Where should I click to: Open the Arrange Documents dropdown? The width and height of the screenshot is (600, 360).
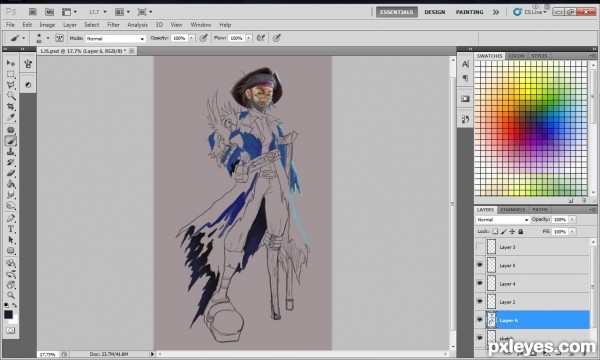click(x=122, y=12)
